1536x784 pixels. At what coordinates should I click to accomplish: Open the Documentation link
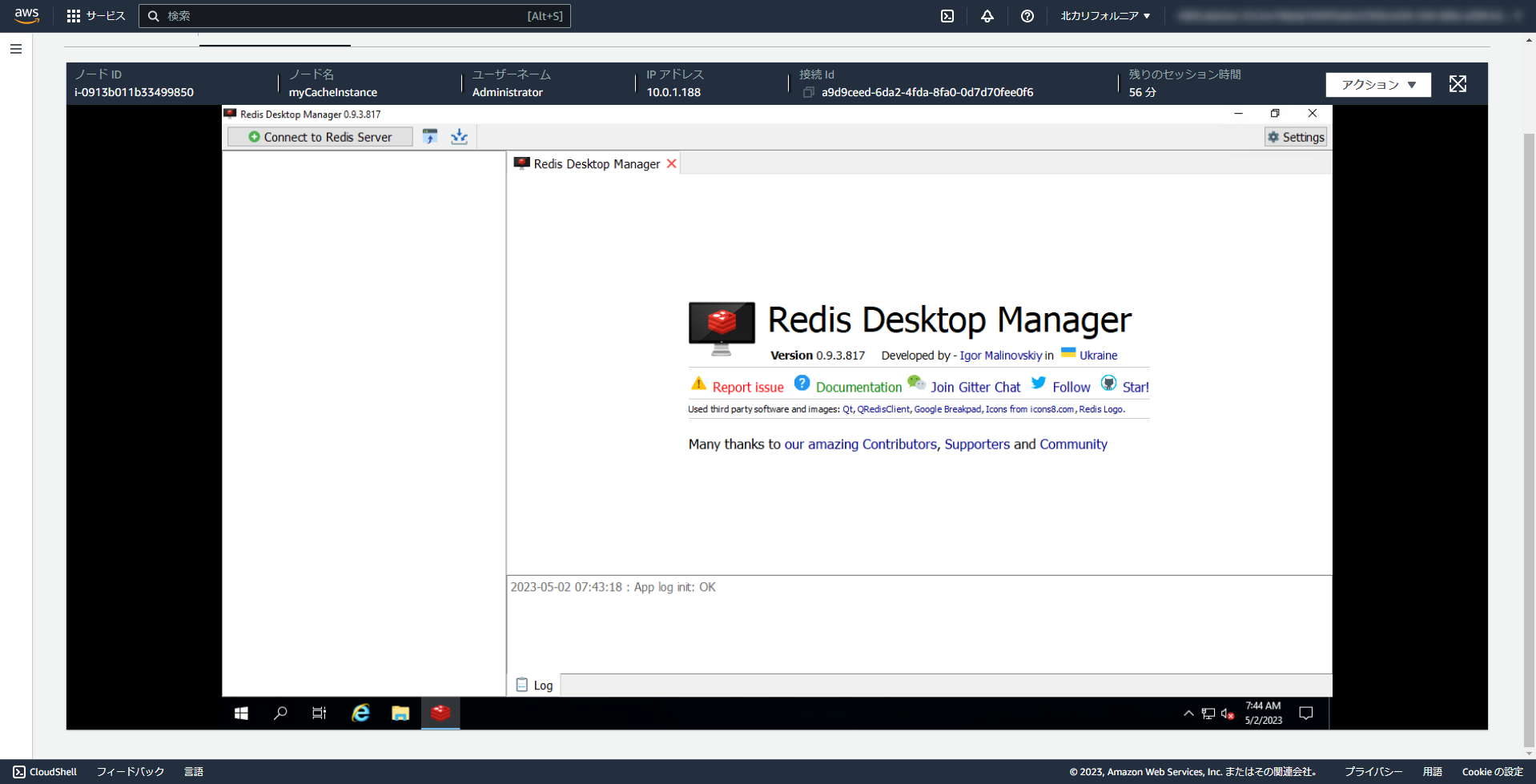pos(858,386)
